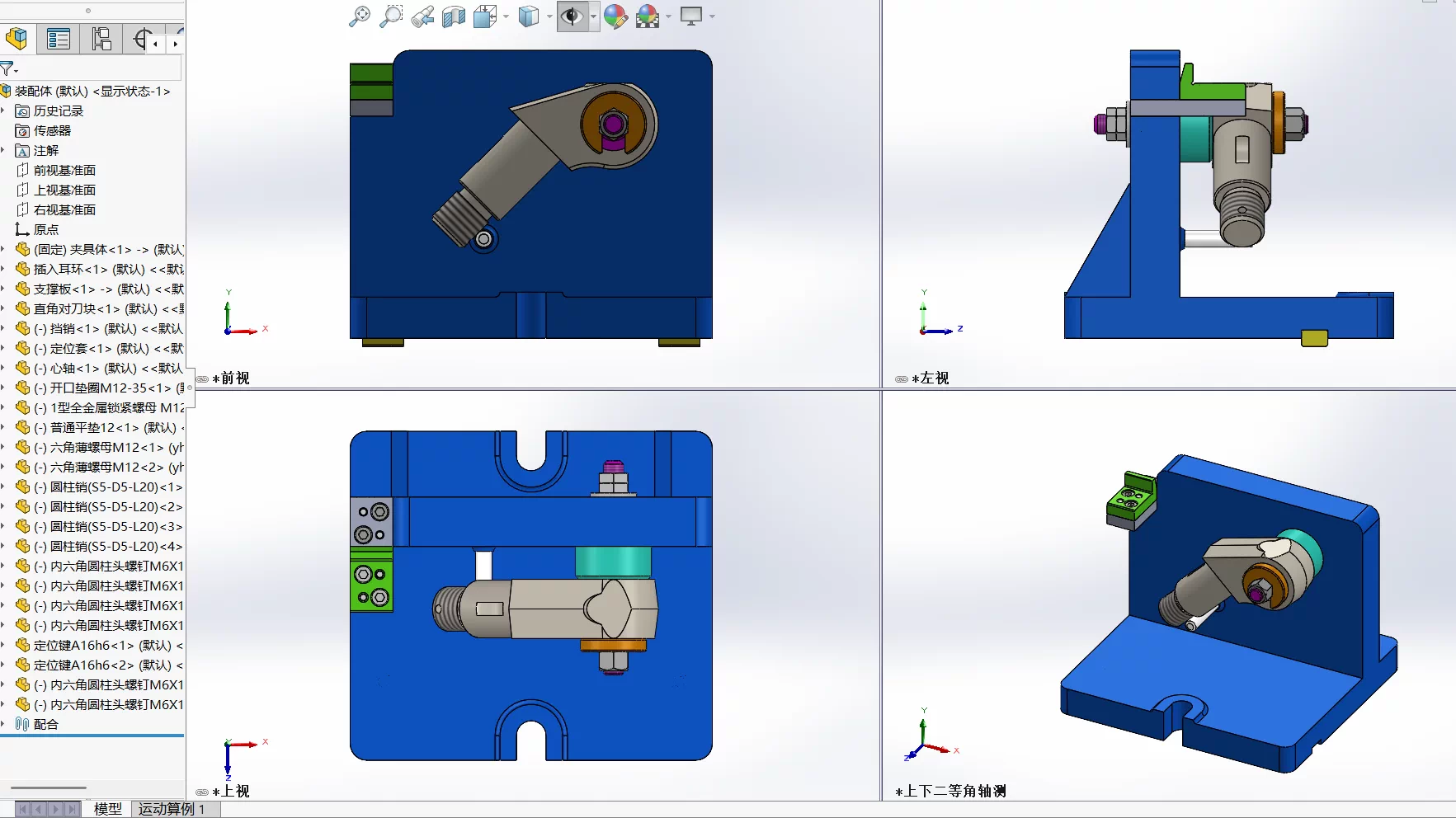1456x818 pixels.
Task: Click the tree's horizontal scrollbar
Action: [x=49, y=787]
